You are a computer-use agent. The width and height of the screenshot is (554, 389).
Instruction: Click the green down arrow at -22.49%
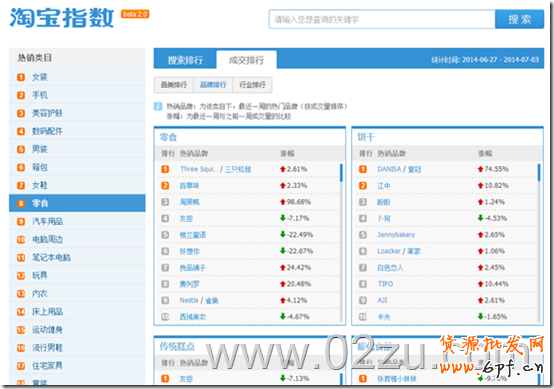(283, 235)
